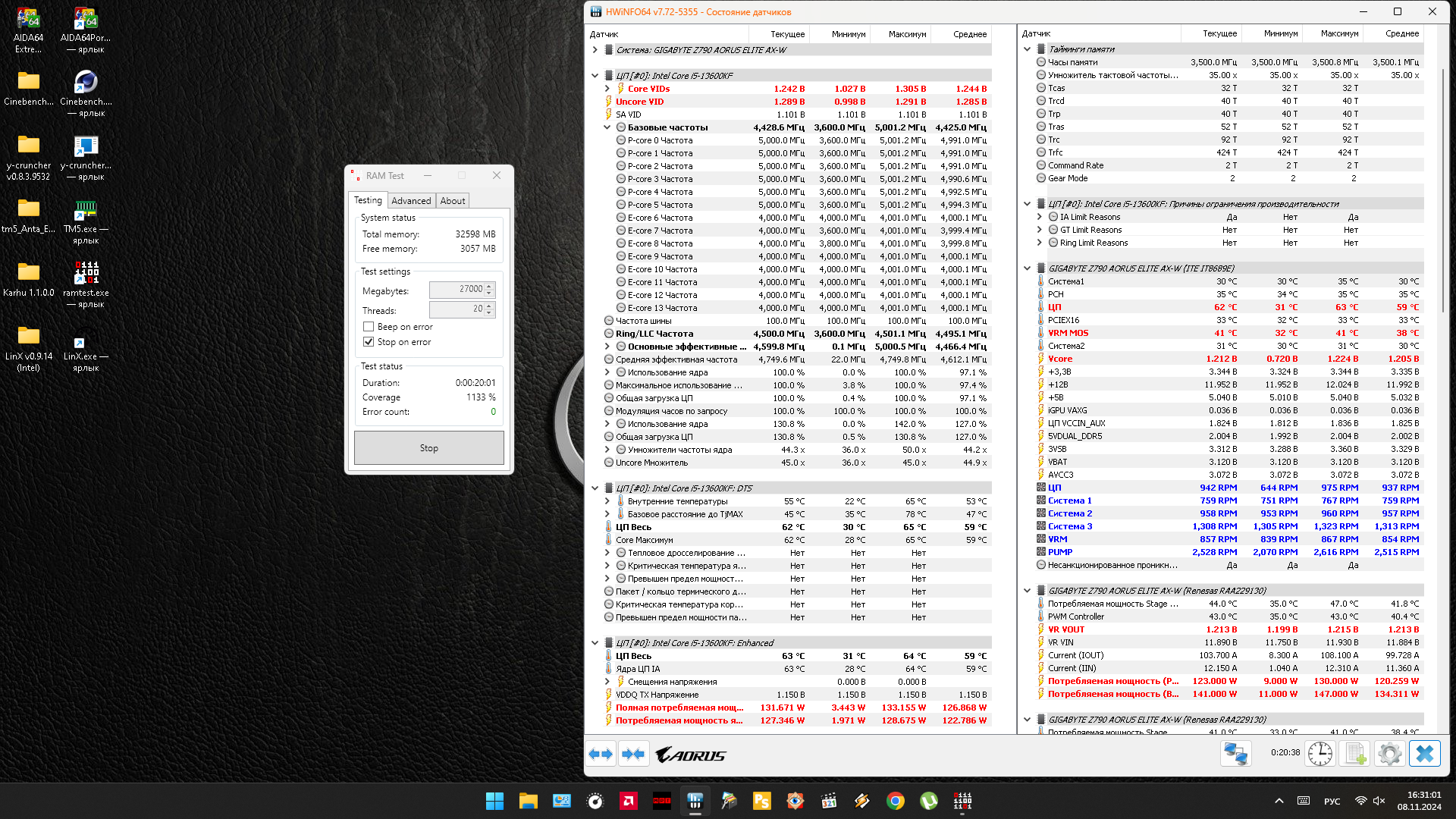
Task: Open HWiNFO sensor settings gear icon
Action: coord(1389,754)
